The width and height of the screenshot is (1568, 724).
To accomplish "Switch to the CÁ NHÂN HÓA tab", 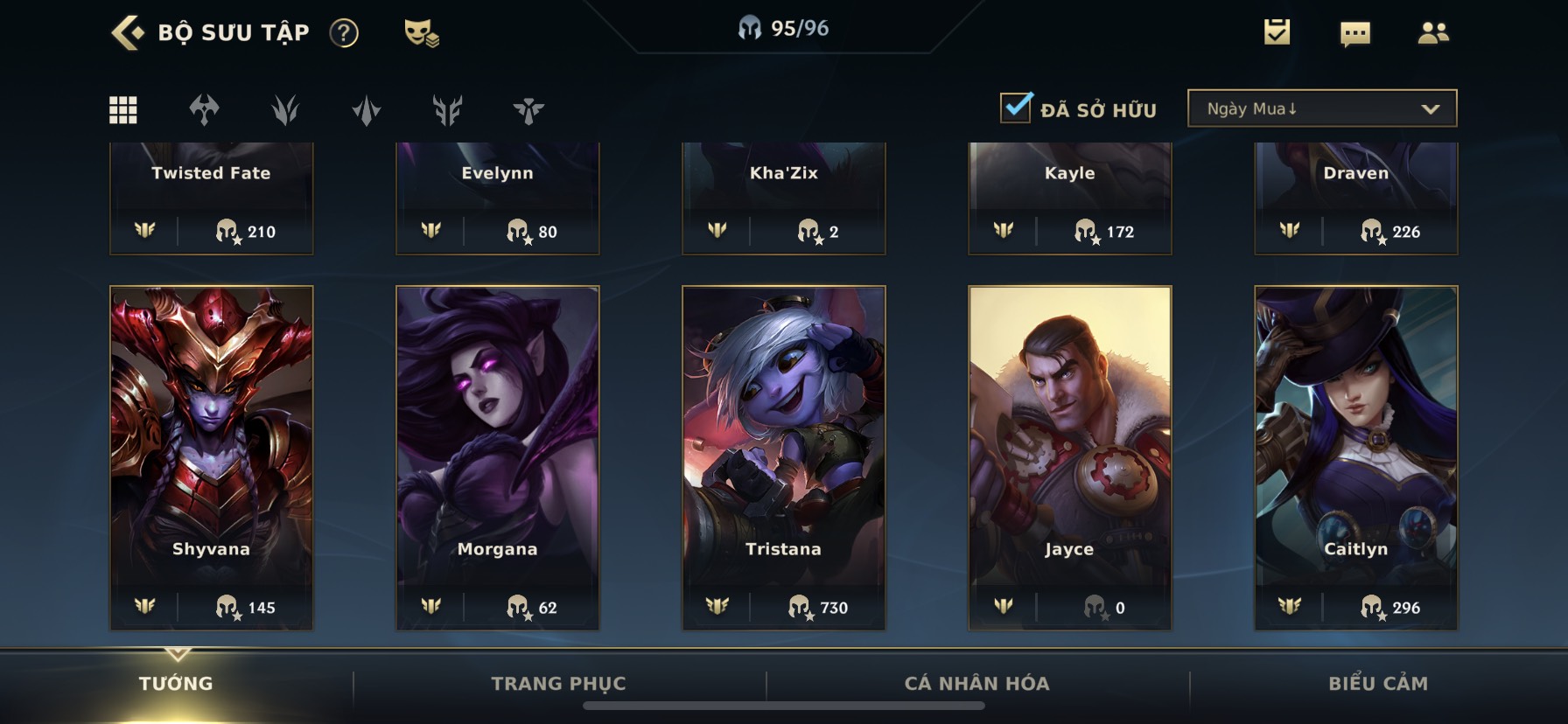I will [976, 684].
